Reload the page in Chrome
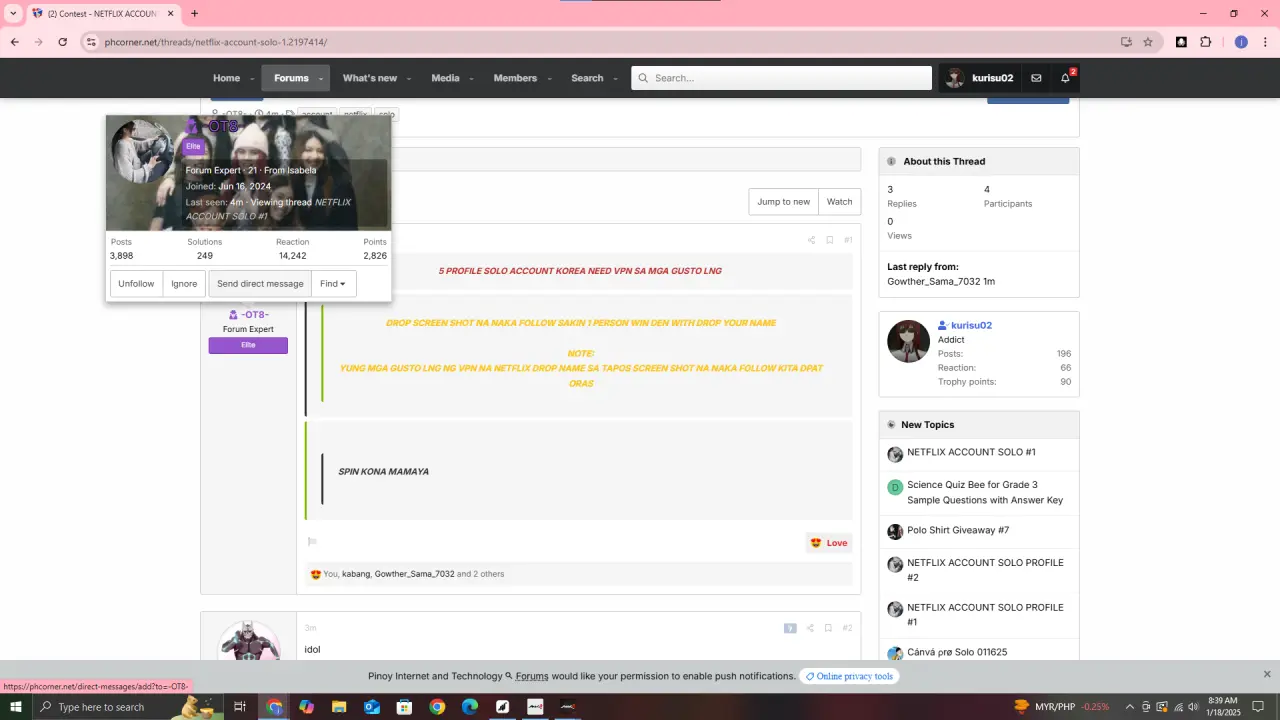Image resolution: width=1280 pixels, height=720 pixels. (62, 42)
